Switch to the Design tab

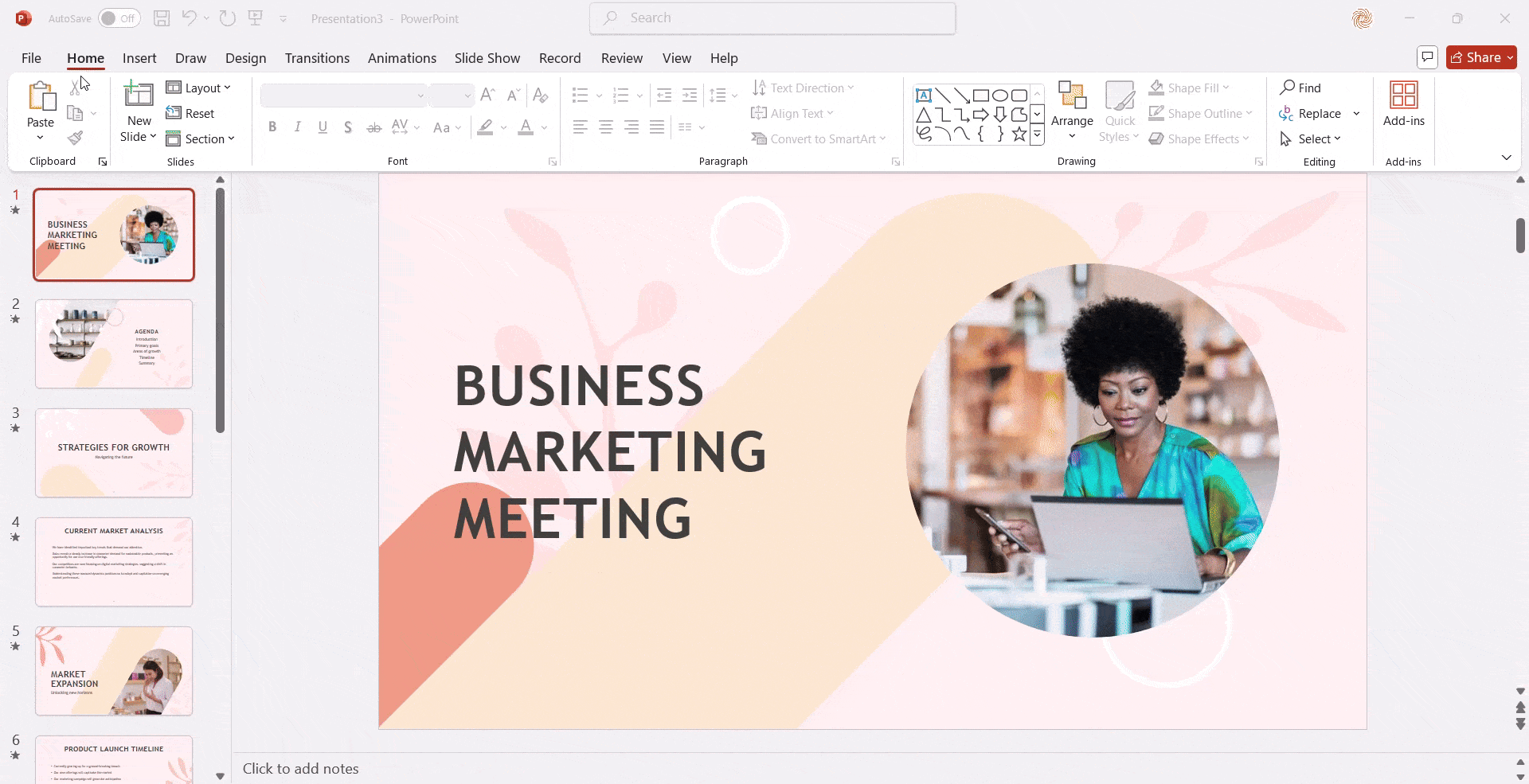[245, 57]
